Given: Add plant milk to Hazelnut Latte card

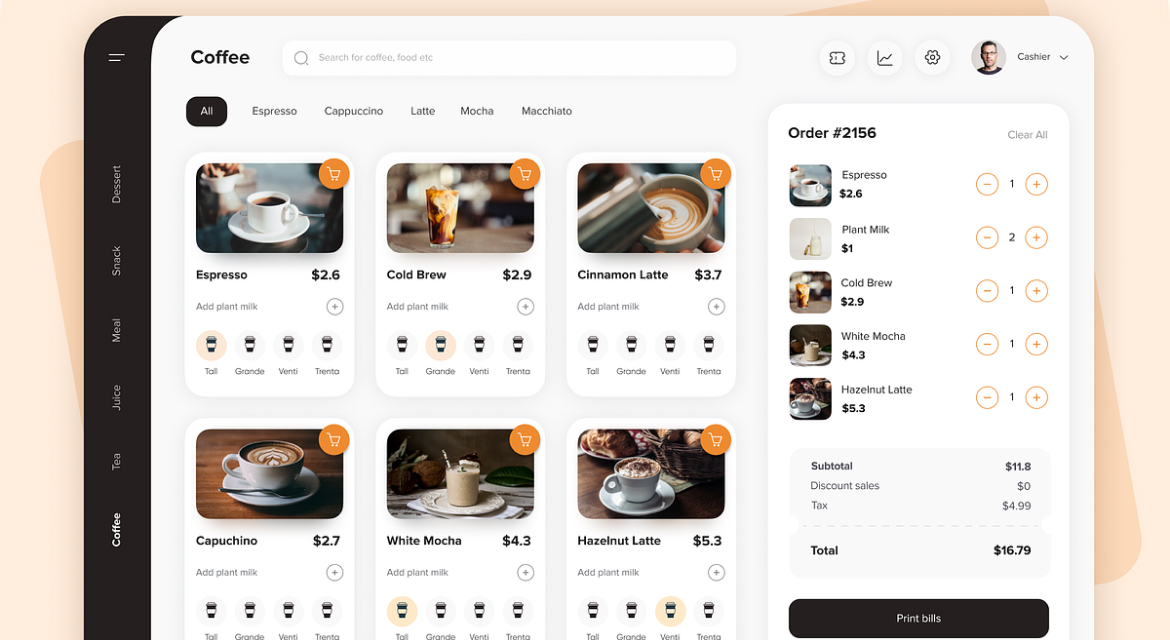Looking at the screenshot, I should point(716,572).
